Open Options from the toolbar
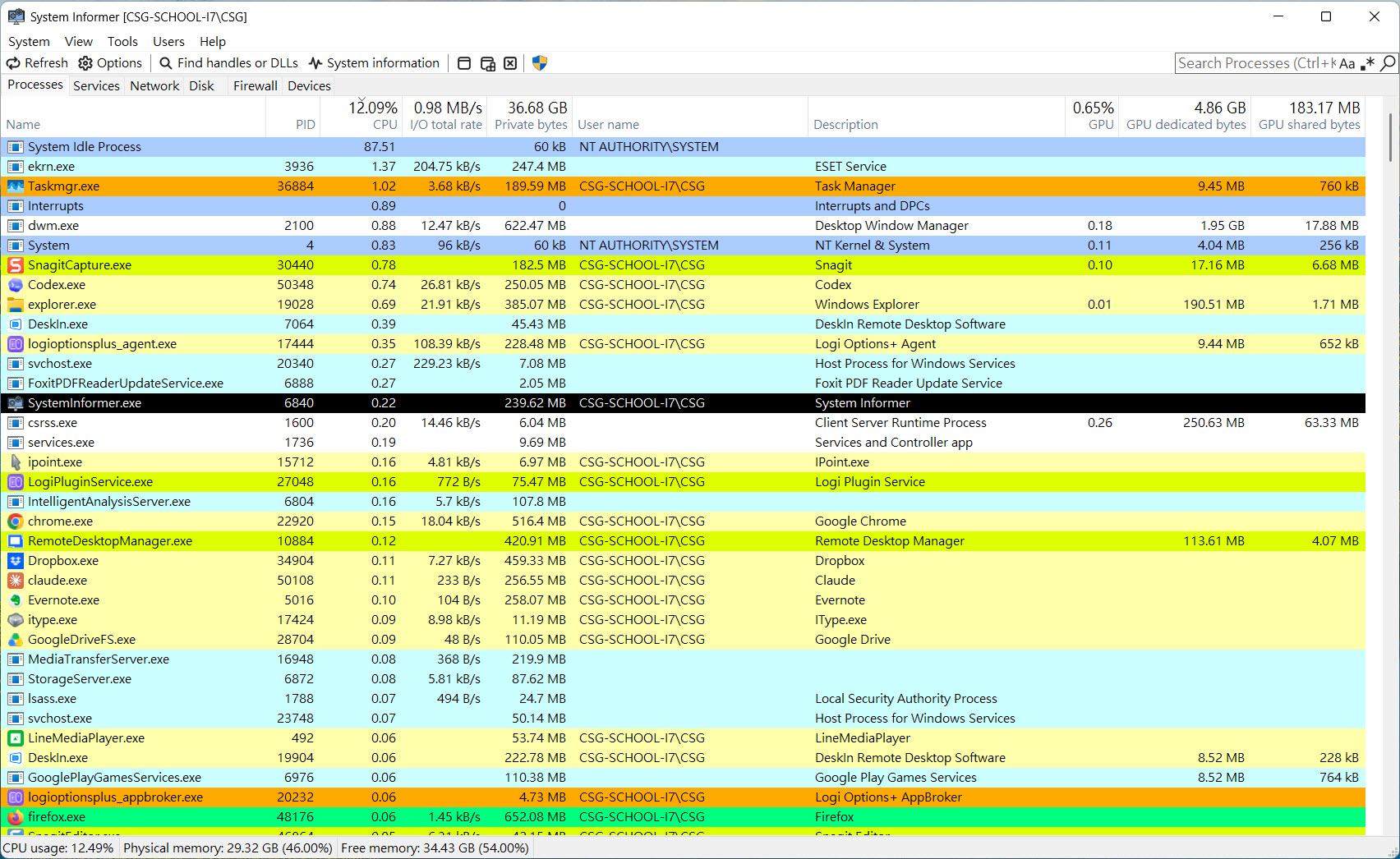 [110, 63]
